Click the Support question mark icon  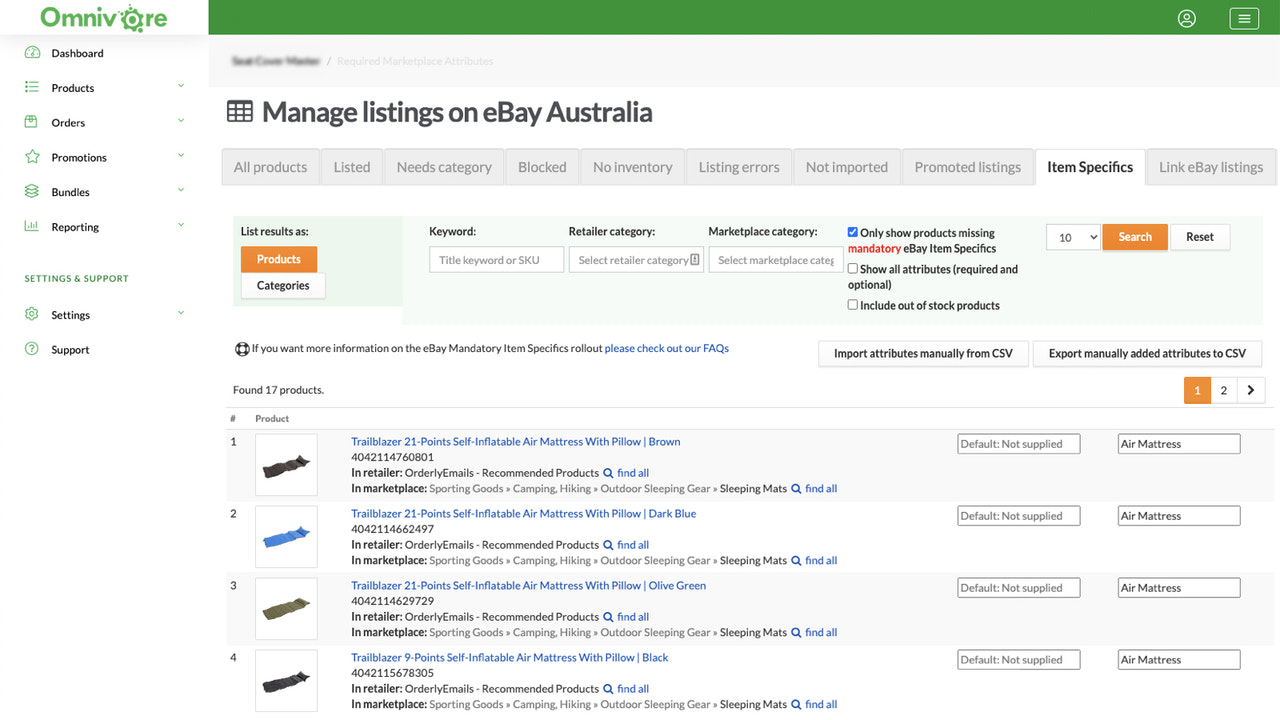[33, 349]
